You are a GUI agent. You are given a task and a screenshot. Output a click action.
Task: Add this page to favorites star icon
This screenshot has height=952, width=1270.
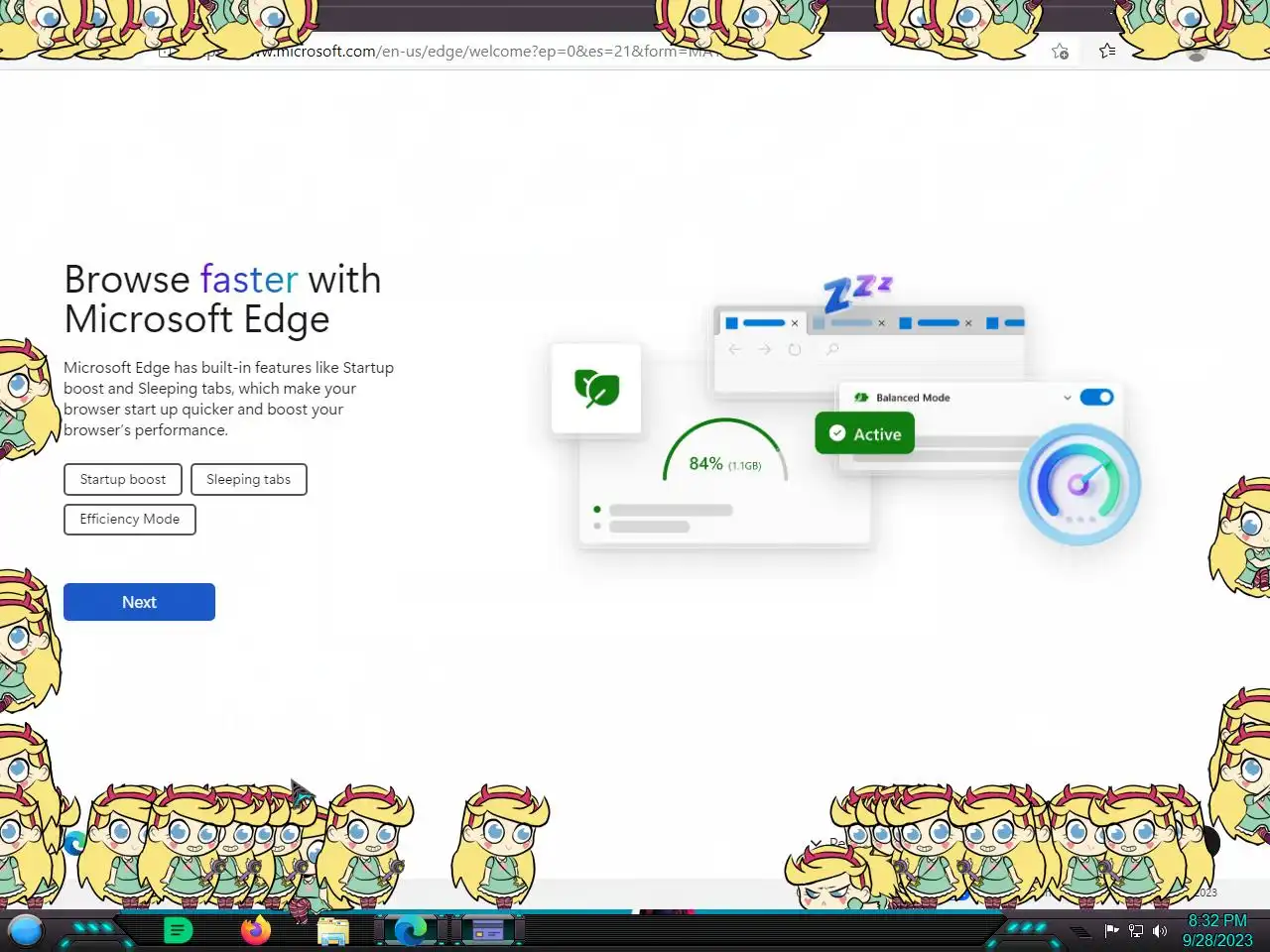(x=1060, y=52)
